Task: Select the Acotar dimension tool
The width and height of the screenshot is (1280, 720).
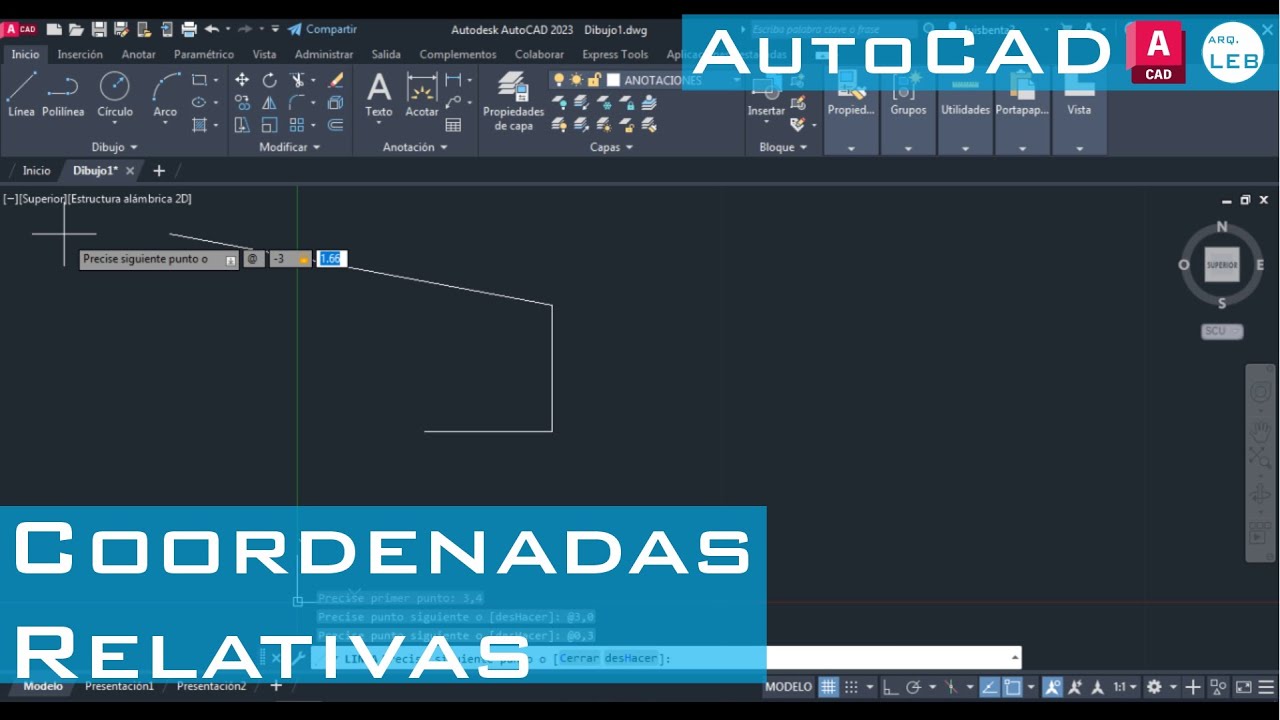Action: pyautogui.click(x=422, y=95)
